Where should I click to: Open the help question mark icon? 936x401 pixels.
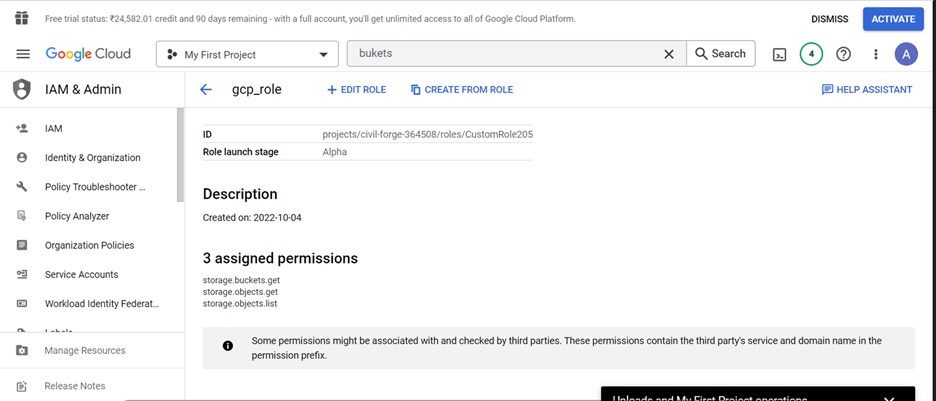pyautogui.click(x=843, y=54)
